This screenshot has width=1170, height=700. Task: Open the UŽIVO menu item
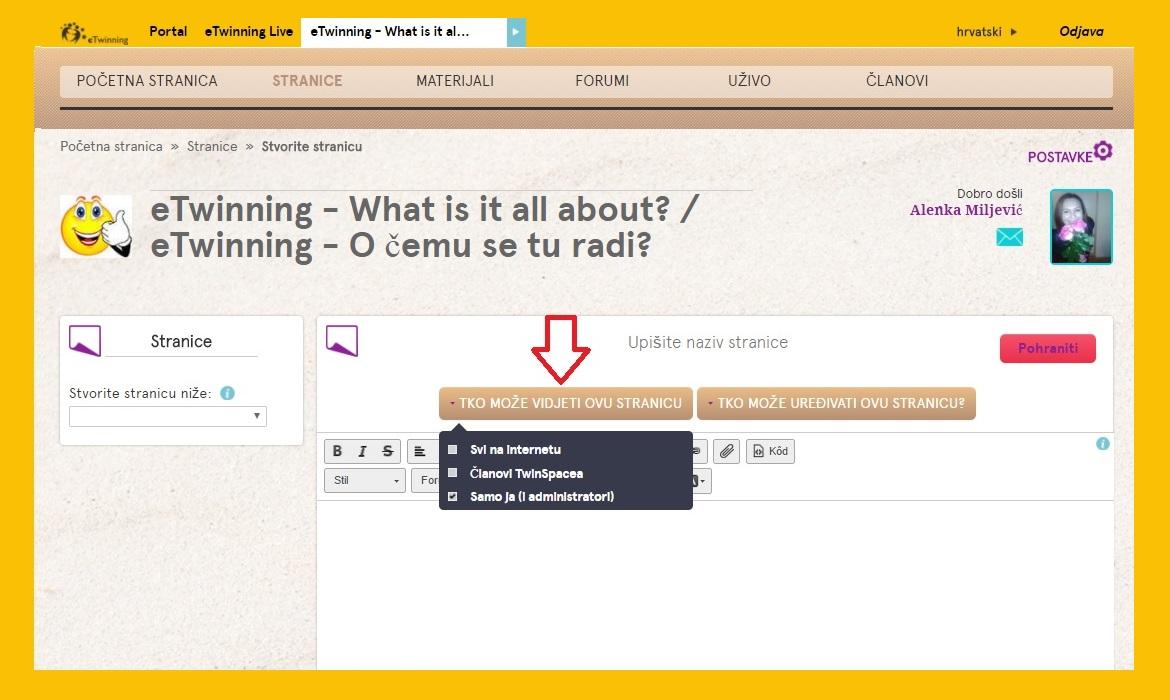[749, 81]
